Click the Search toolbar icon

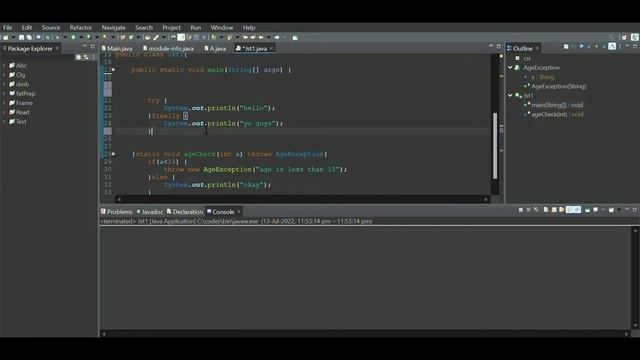click(x=156, y=37)
